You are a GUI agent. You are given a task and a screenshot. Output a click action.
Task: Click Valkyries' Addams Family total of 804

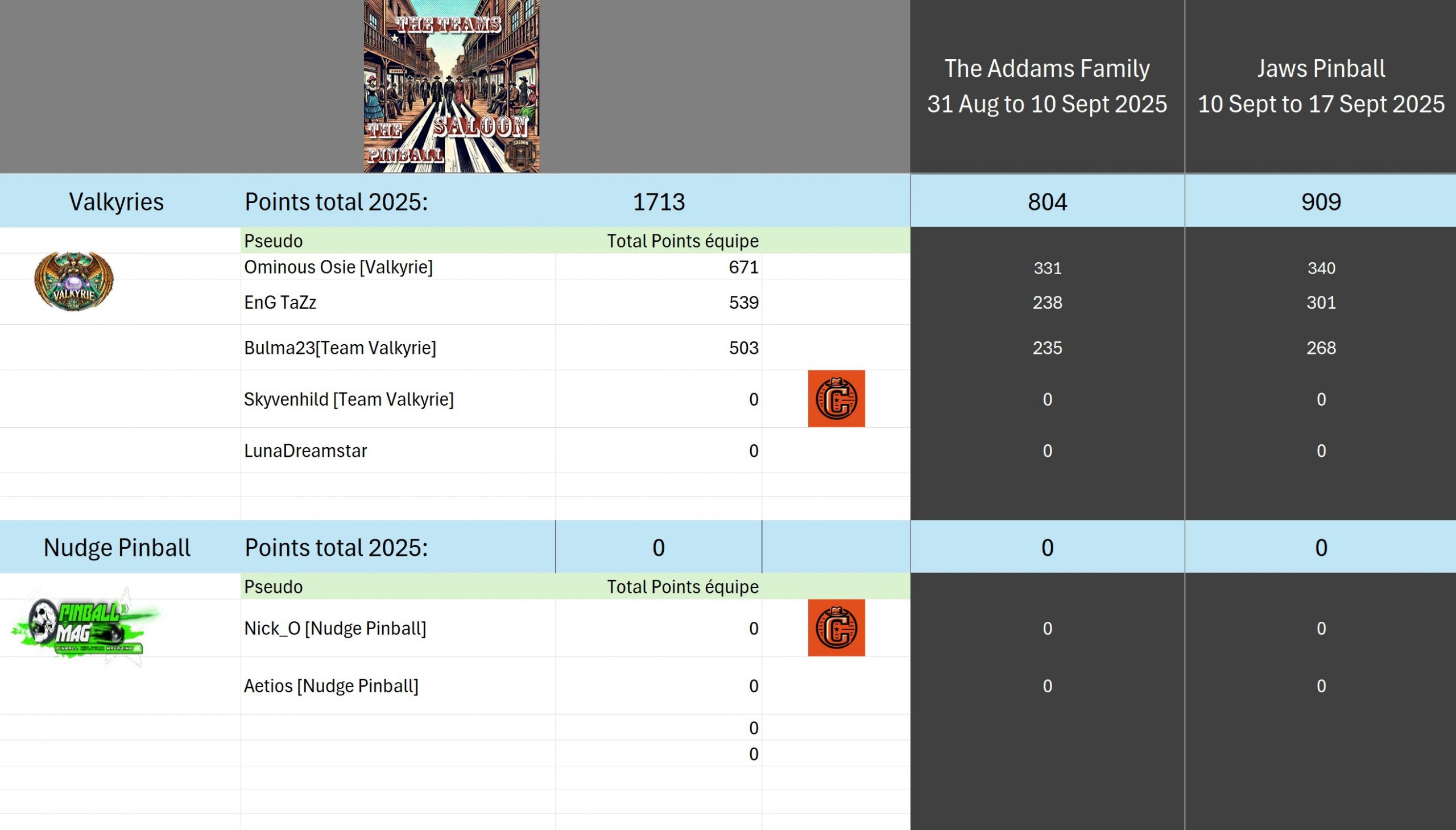click(1047, 202)
